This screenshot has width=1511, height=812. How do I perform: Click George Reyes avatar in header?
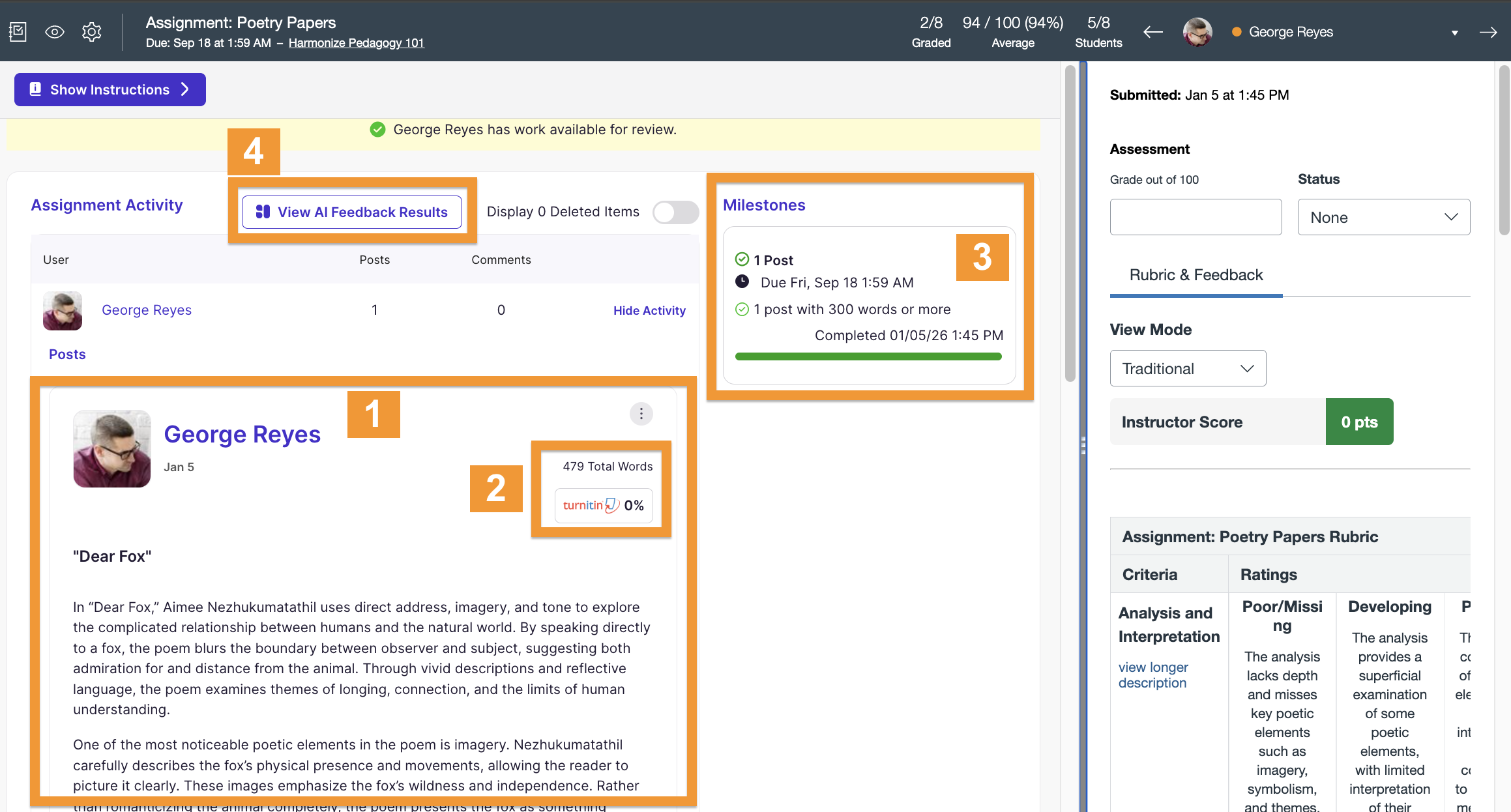click(1197, 32)
